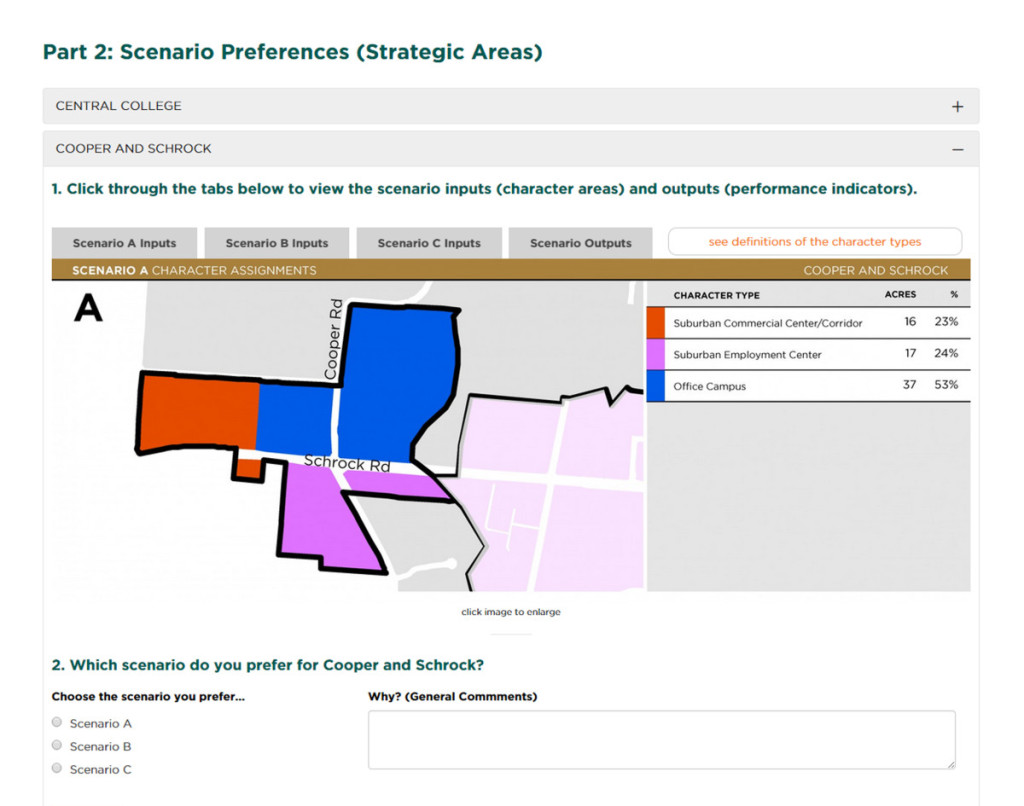Expand the Central College section plus icon

(x=957, y=107)
